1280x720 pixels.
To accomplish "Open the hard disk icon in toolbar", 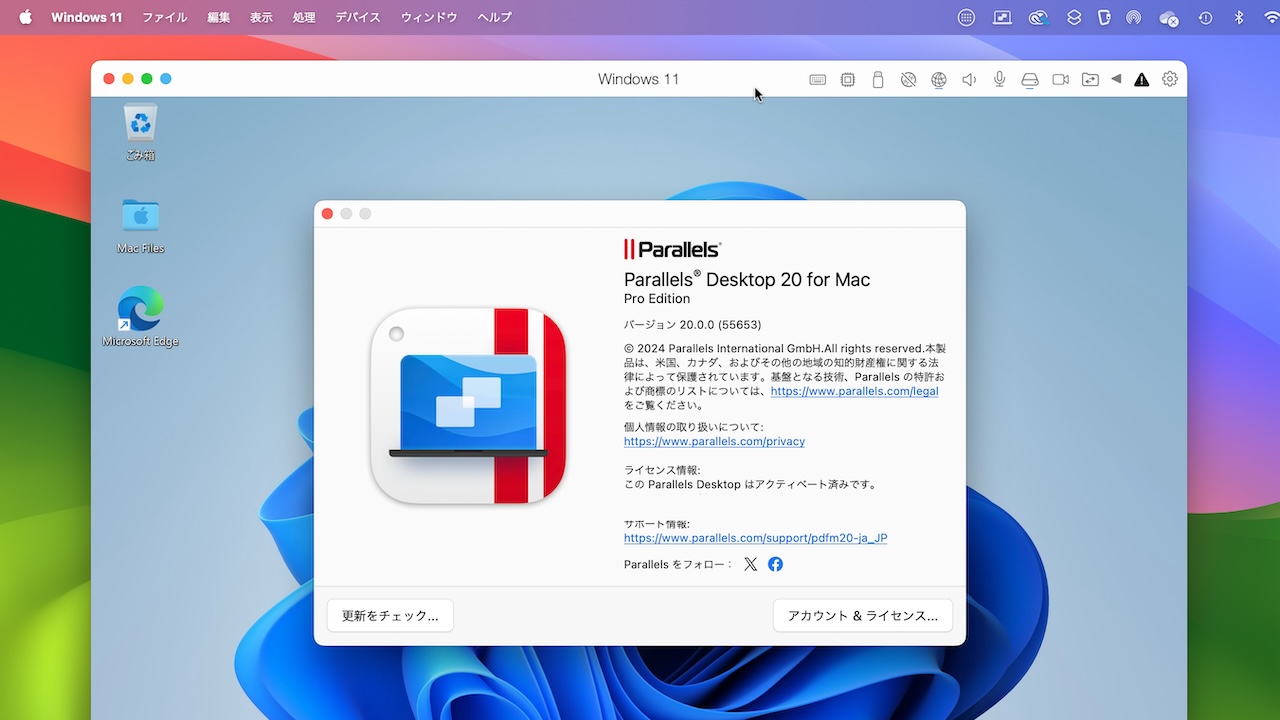I will pyautogui.click(x=1030, y=80).
